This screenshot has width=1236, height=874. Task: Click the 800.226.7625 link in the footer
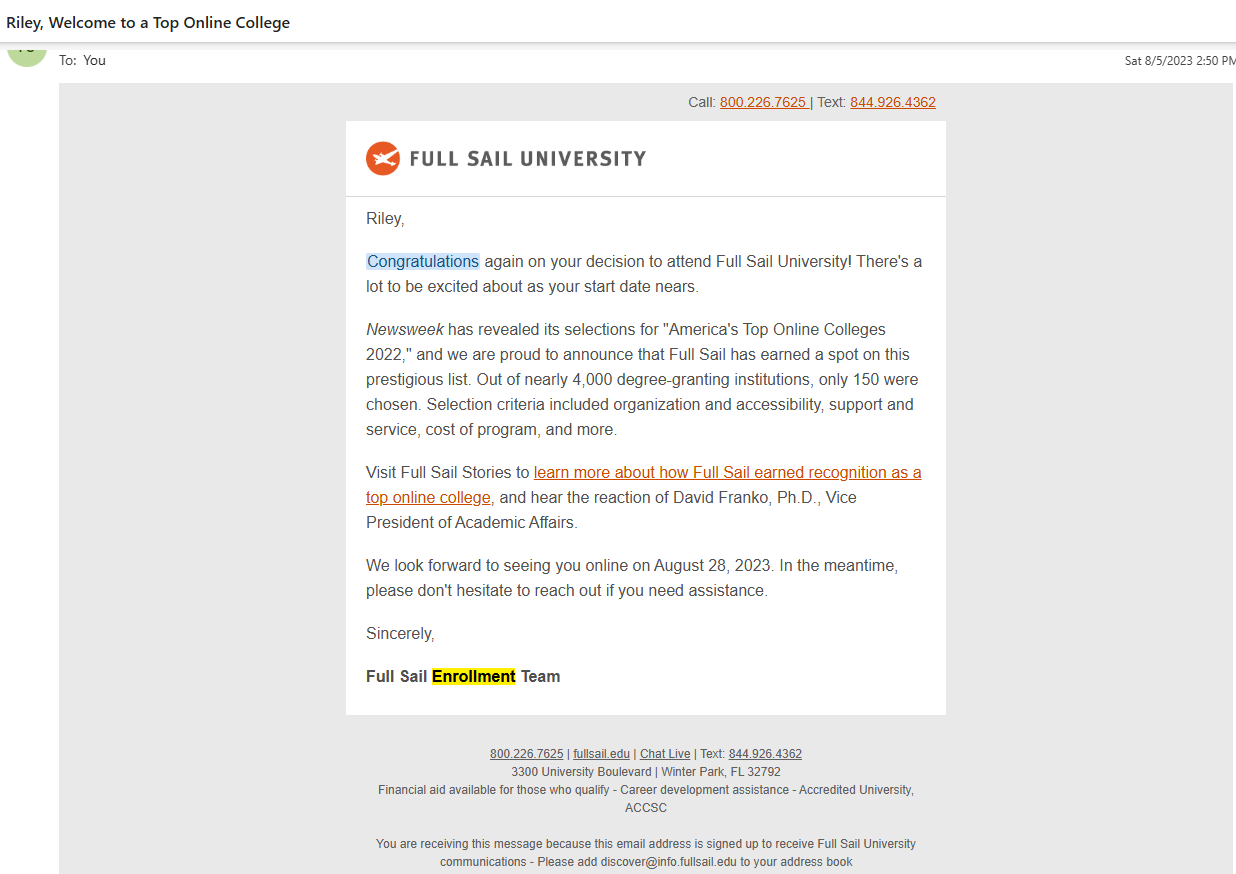(526, 754)
